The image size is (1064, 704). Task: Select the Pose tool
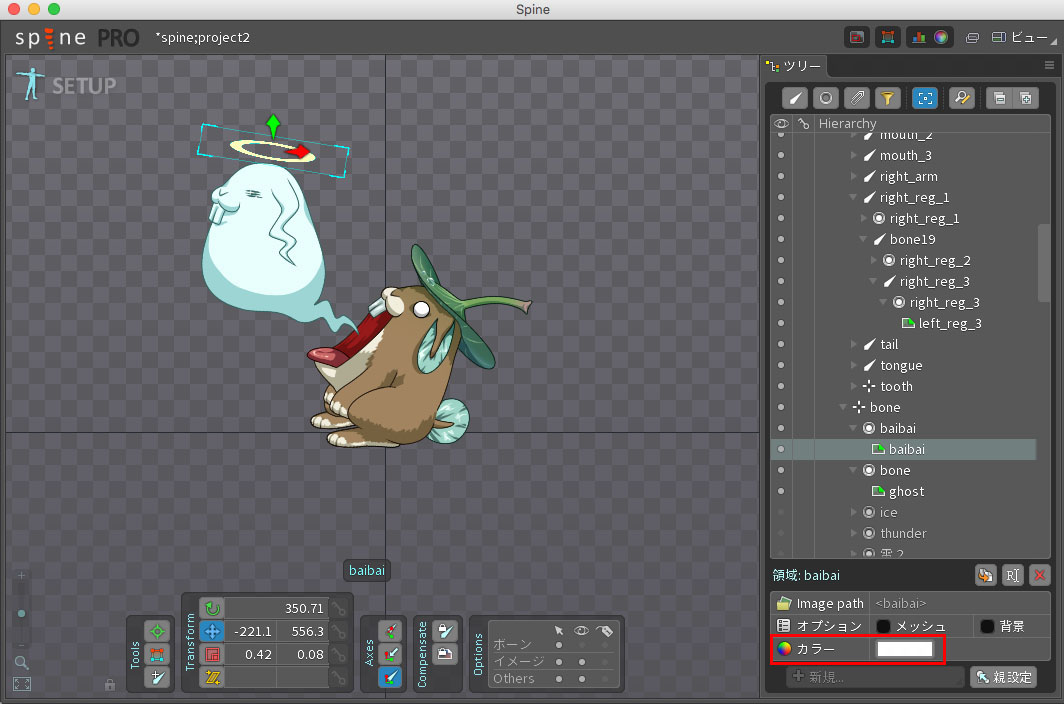coord(157,631)
